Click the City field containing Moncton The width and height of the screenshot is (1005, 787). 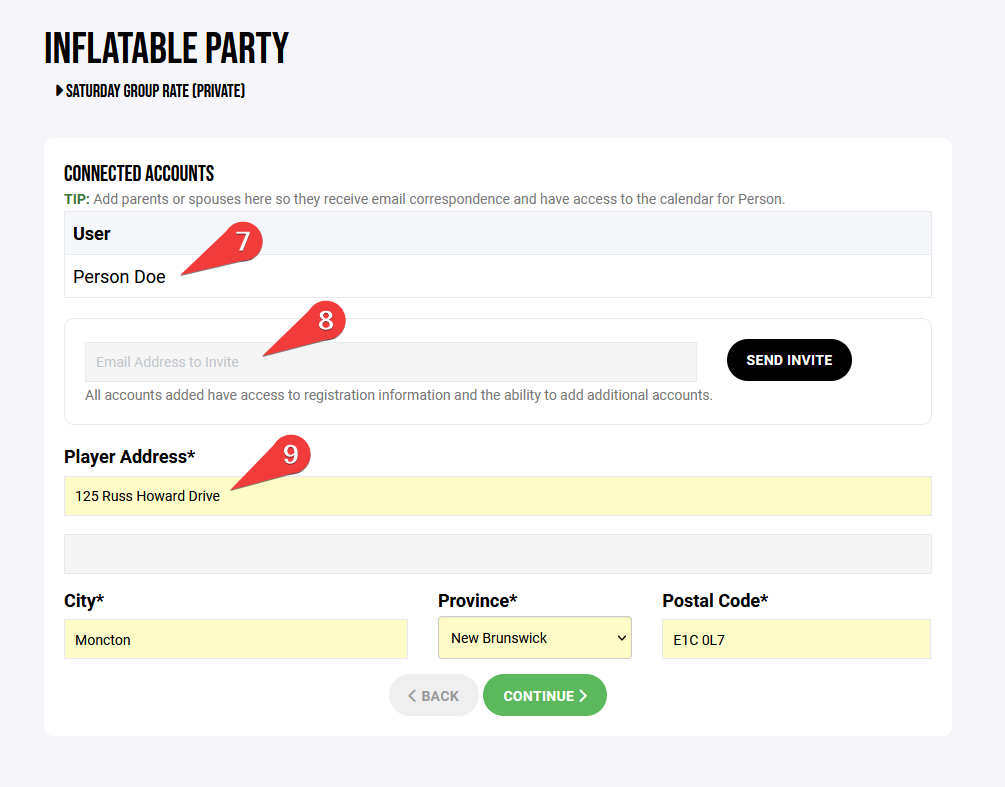(235, 639)
